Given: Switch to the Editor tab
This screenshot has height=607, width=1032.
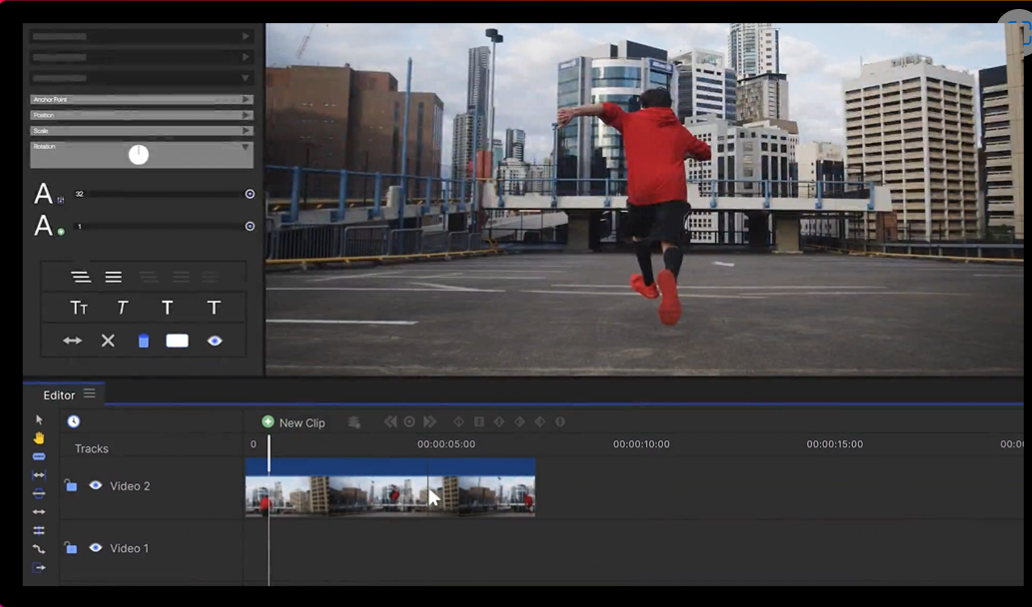Looking at the screenshot, I should [59, 395].
